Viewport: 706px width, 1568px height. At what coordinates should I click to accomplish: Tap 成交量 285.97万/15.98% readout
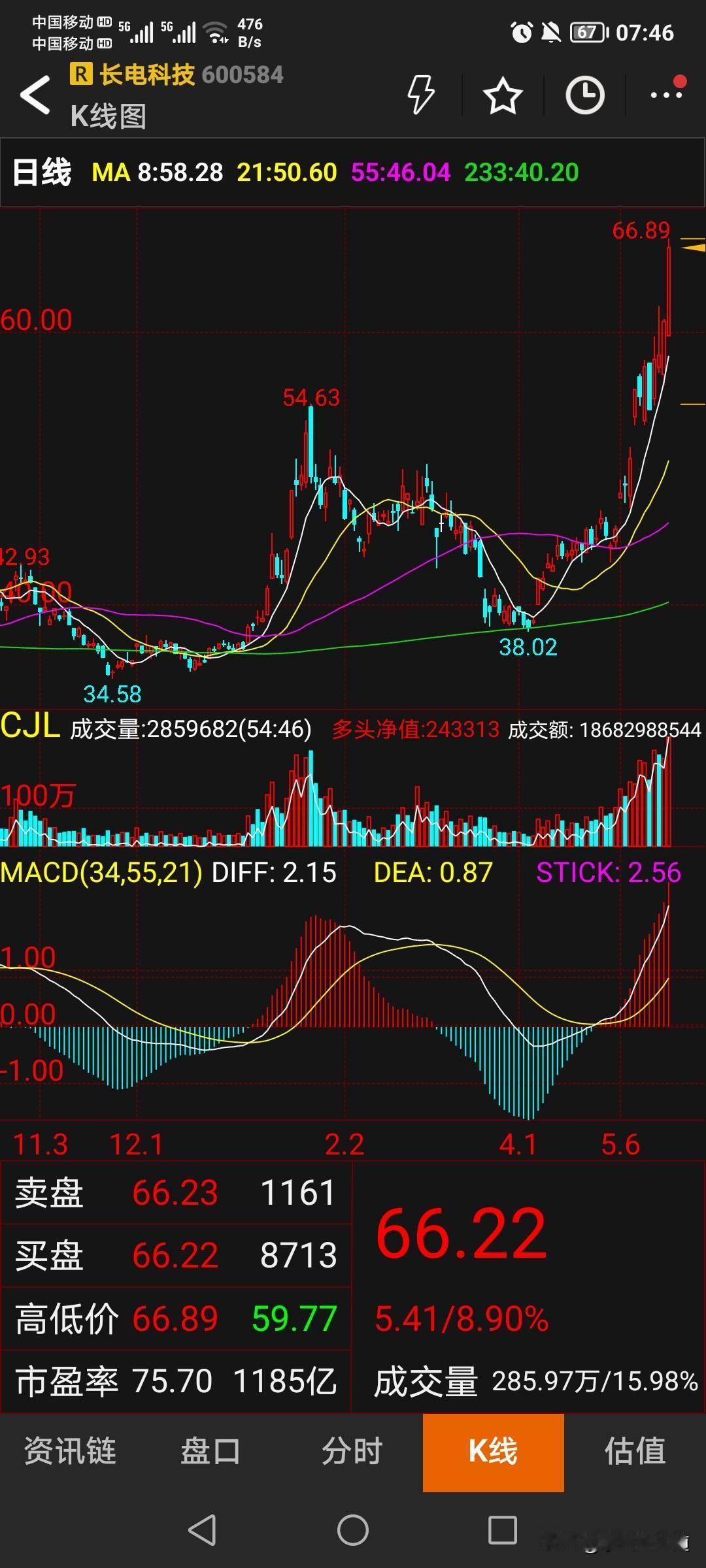point(535,1382)
